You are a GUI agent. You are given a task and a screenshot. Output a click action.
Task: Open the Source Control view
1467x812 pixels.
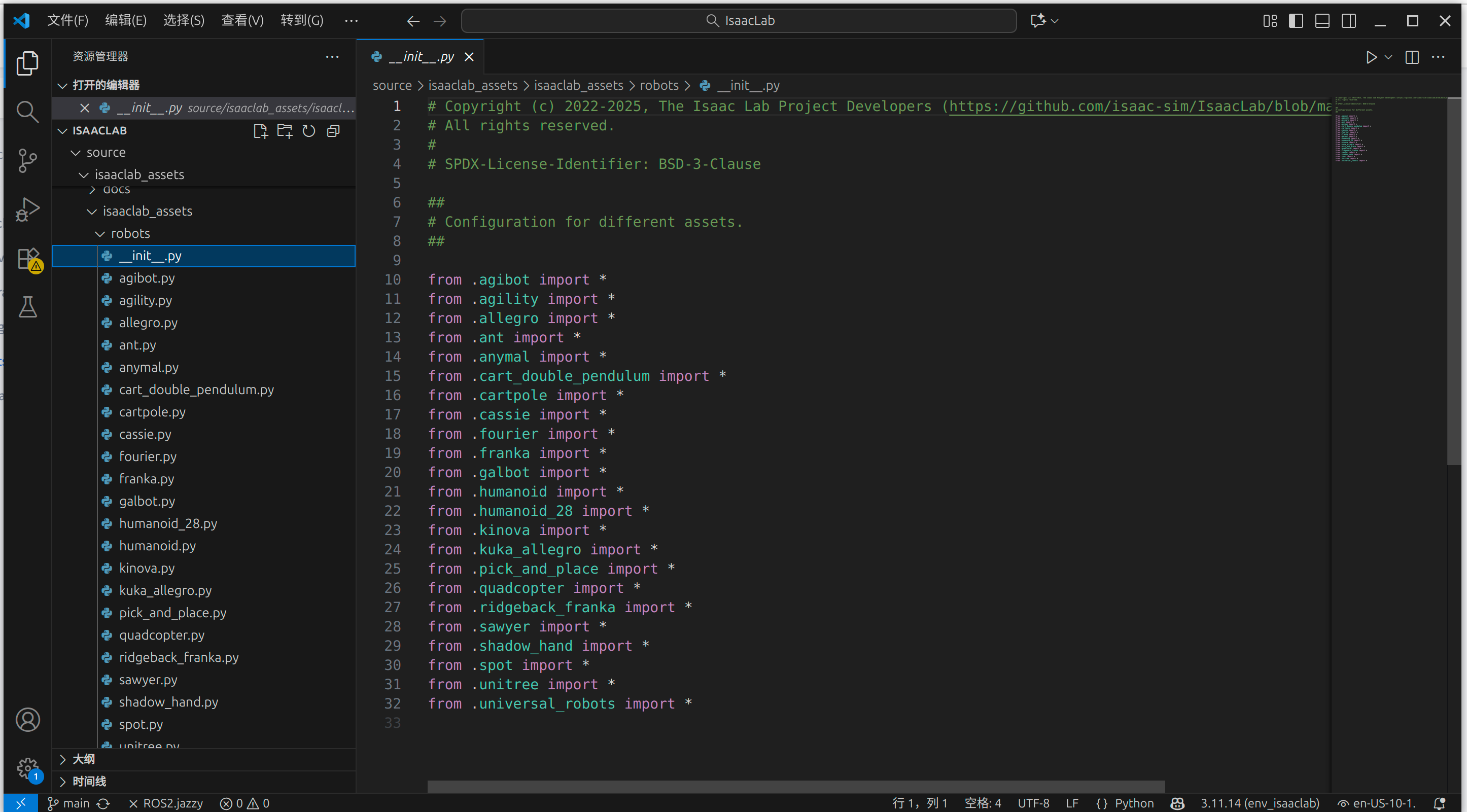27,161
